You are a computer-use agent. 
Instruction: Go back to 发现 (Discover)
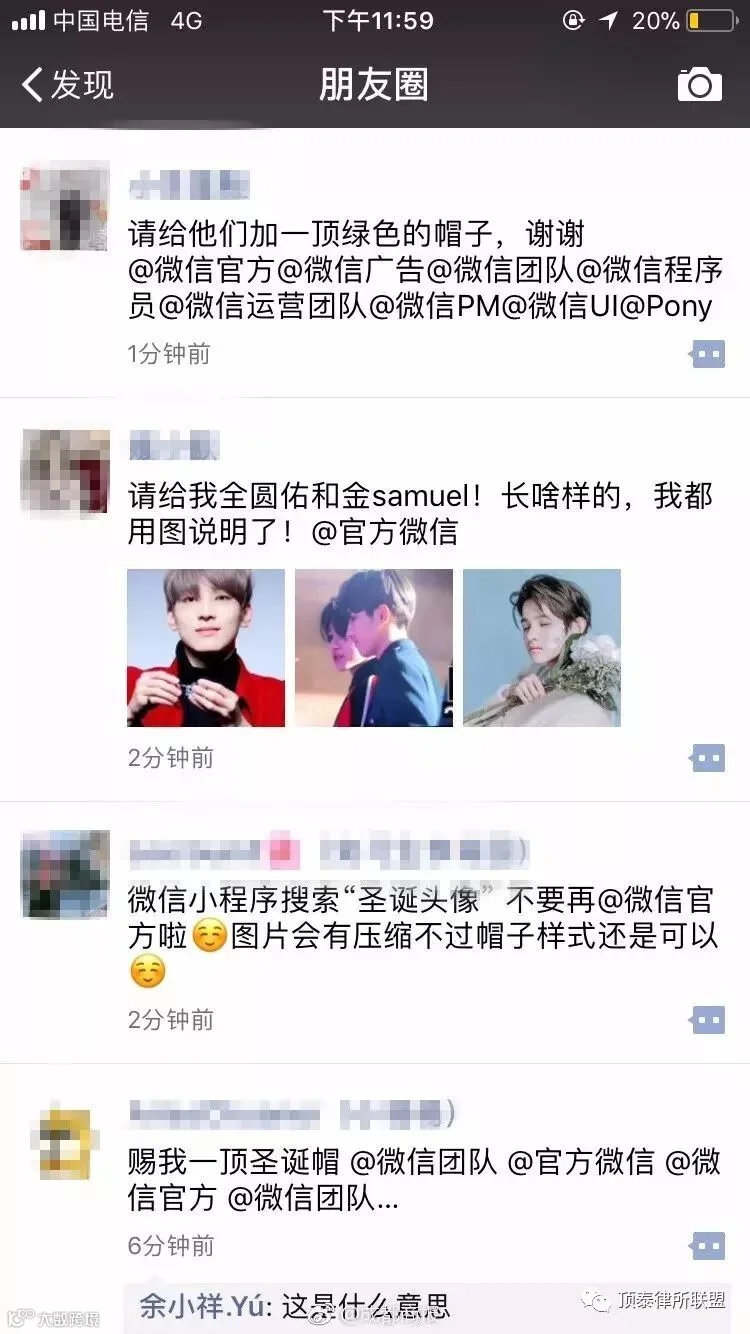[x=68, y=85]
